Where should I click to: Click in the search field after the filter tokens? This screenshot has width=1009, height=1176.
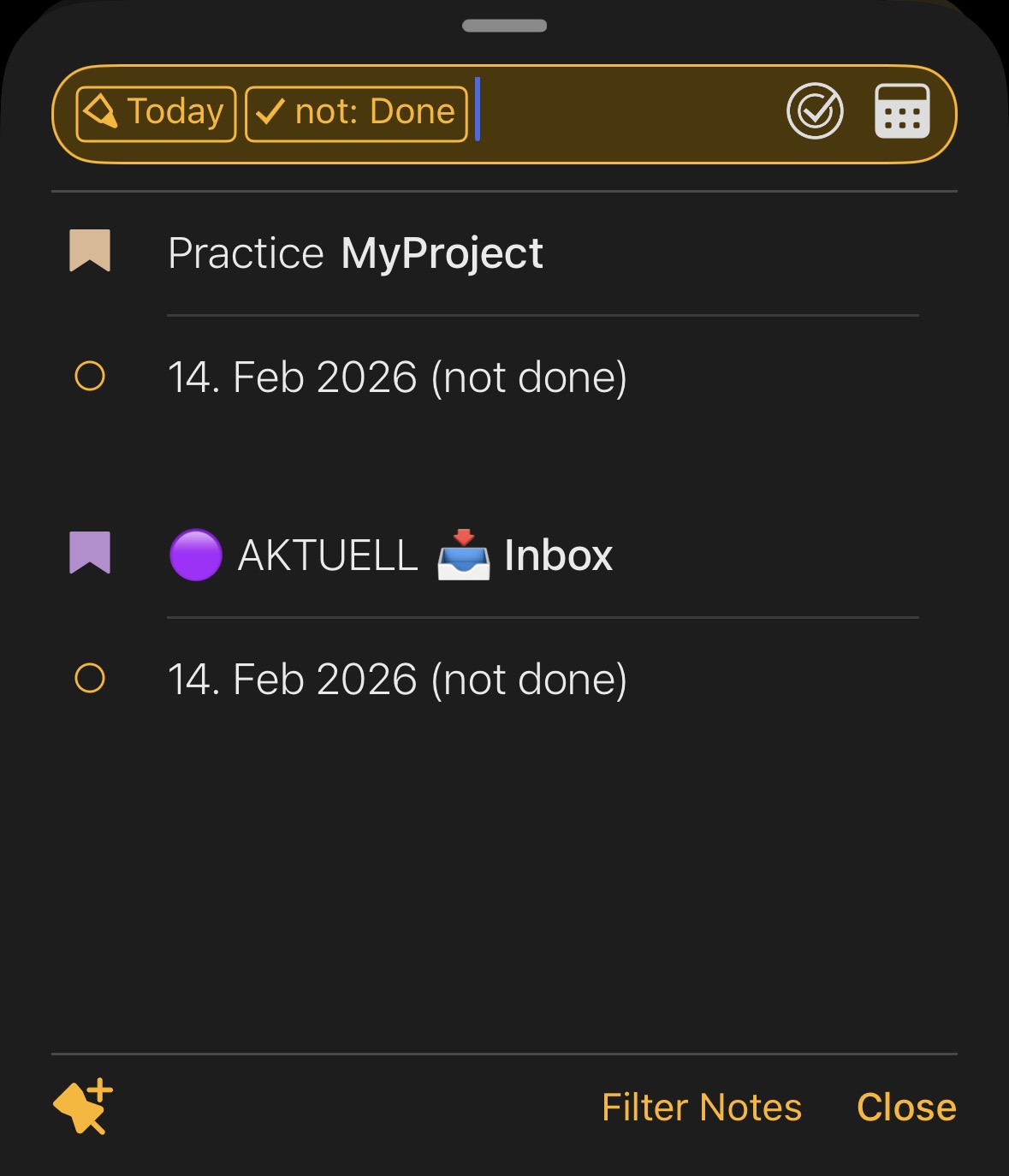625,113
